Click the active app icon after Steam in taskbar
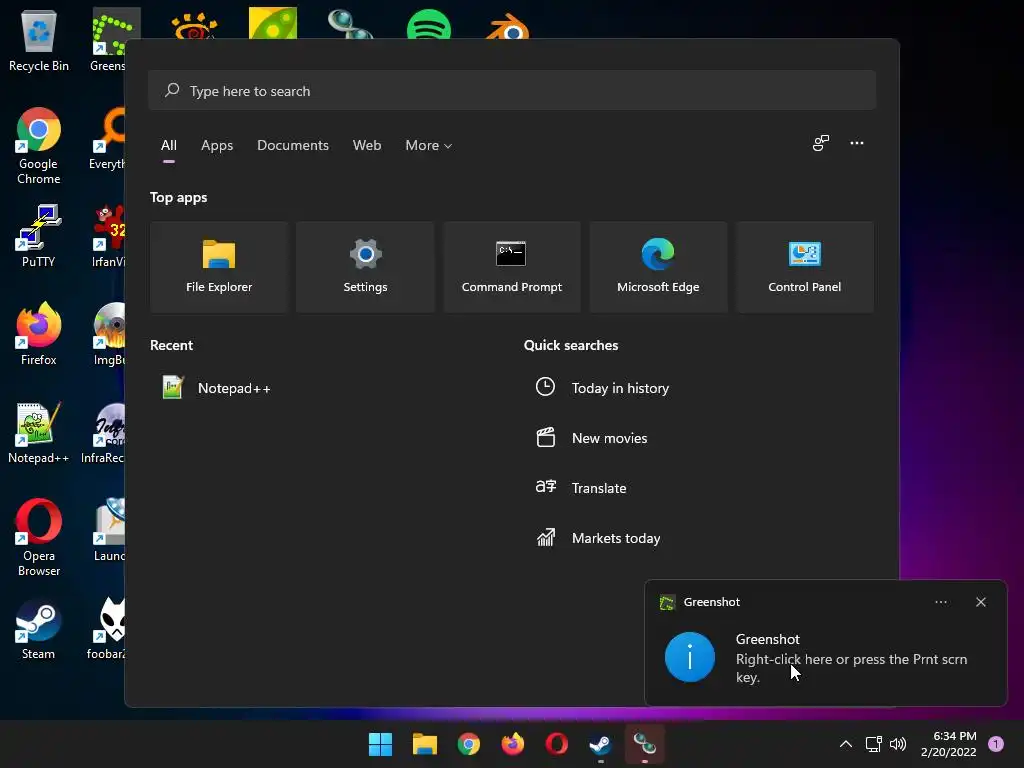 645,744
